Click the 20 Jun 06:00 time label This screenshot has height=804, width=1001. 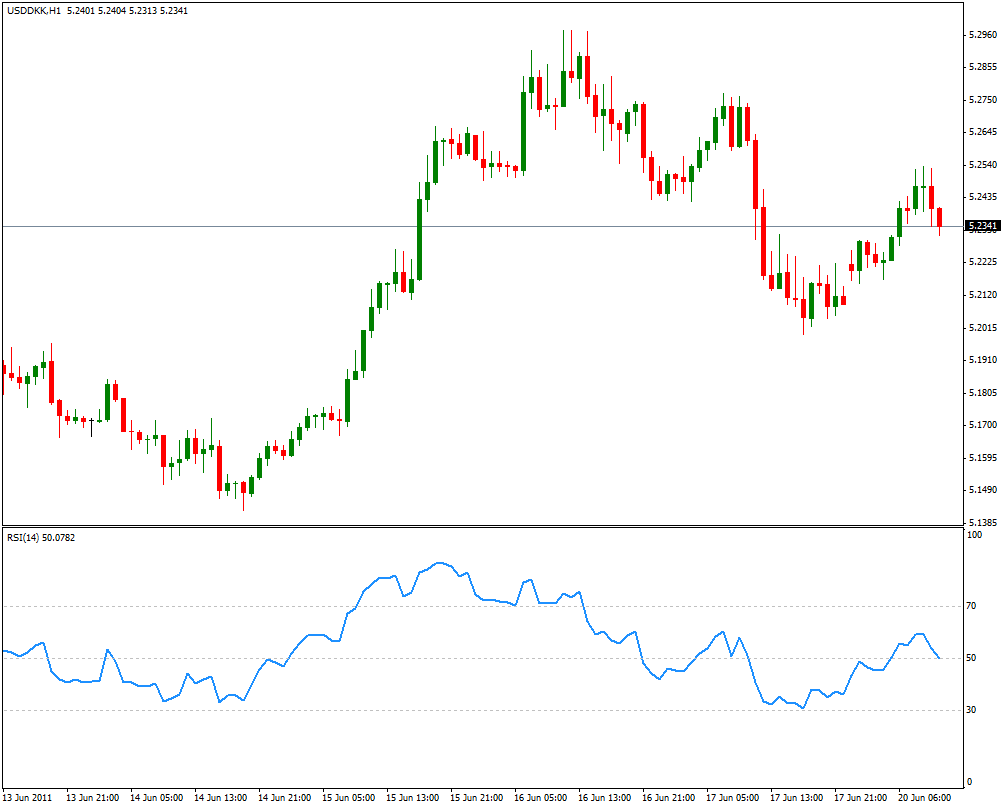coord(925,798)
